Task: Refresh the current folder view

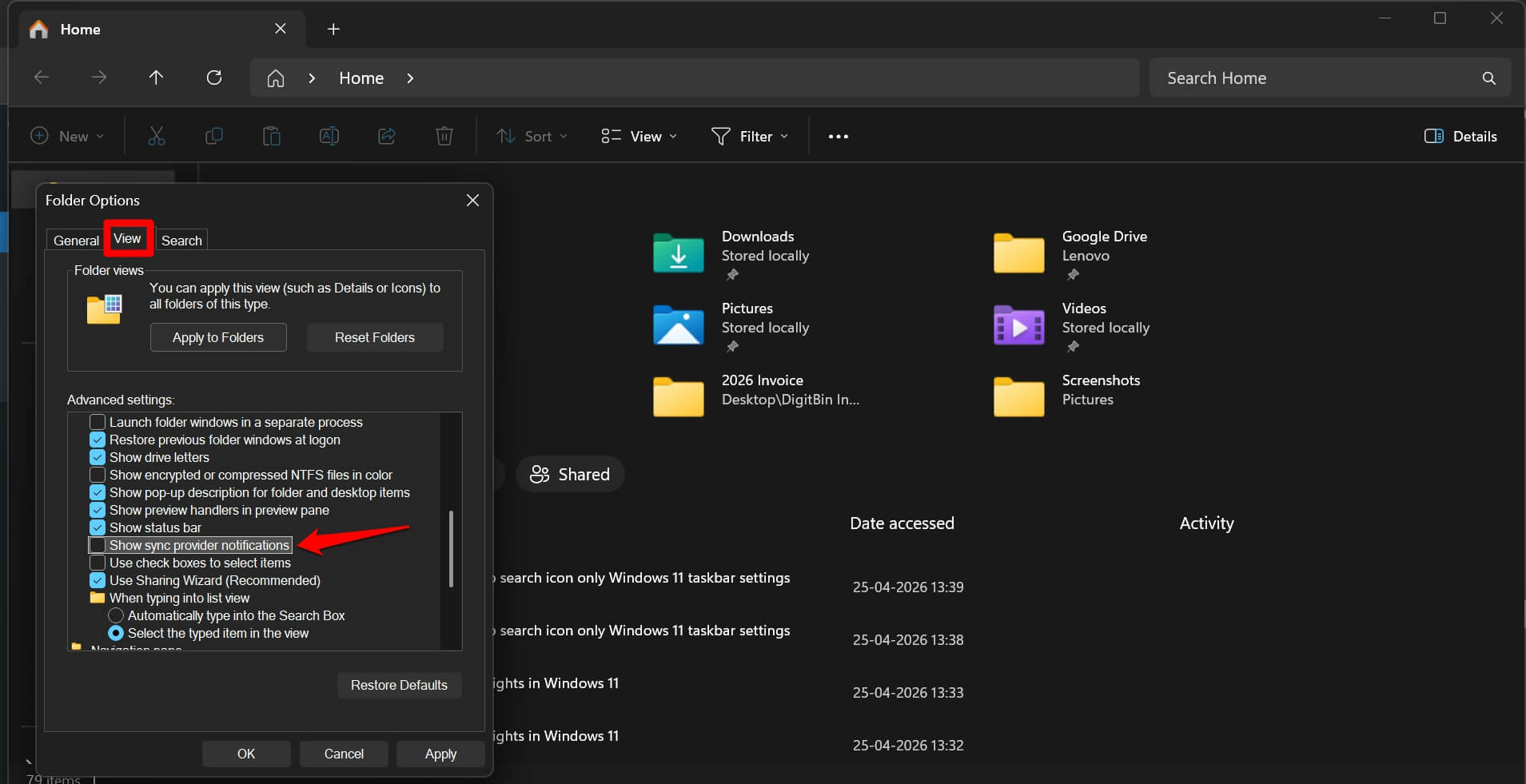Action: 214,78
